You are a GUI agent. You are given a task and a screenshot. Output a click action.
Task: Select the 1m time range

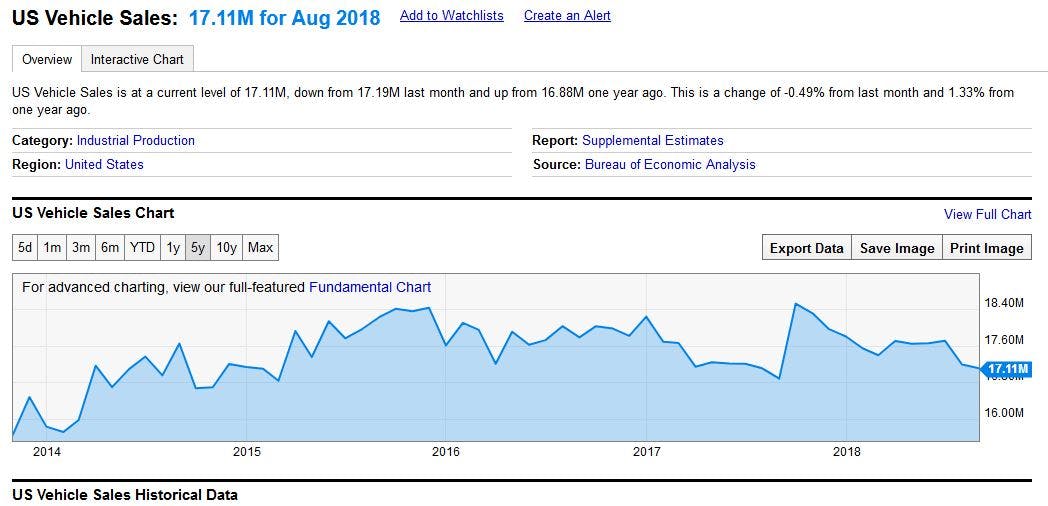(x=52, y=247)
